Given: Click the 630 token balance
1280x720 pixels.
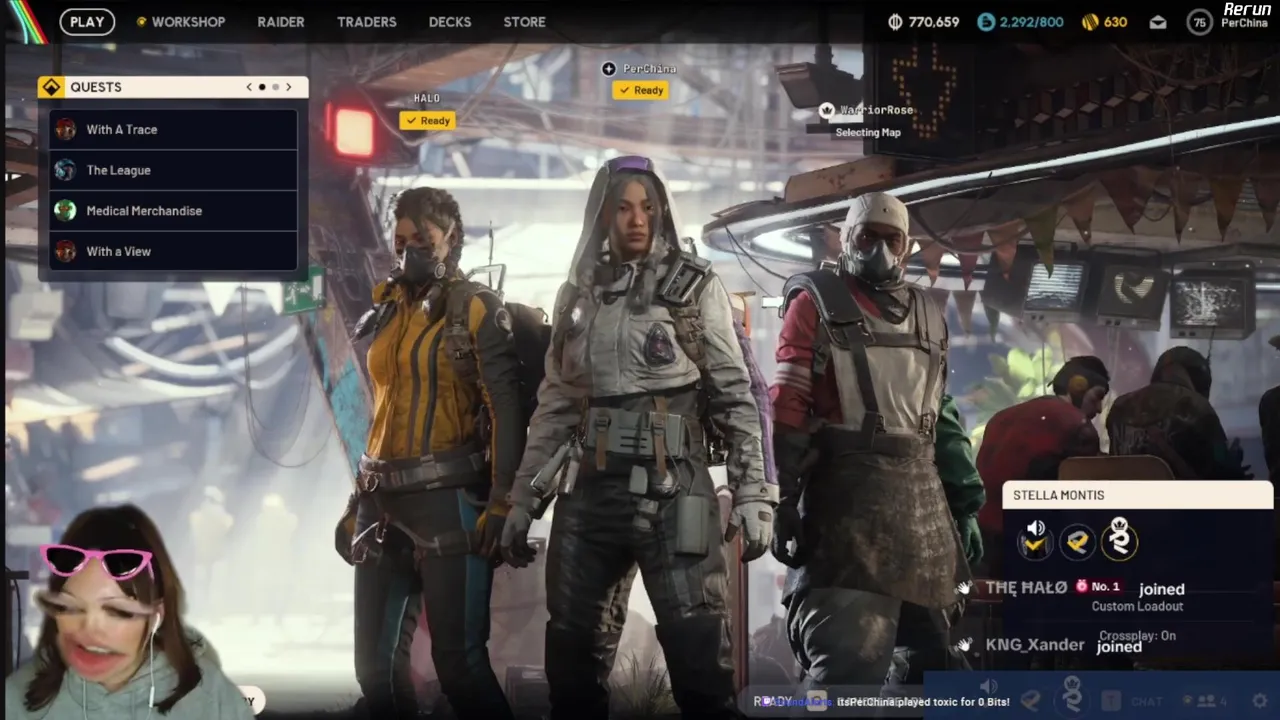Looking at the screenshot, I should click(1116, 22).
